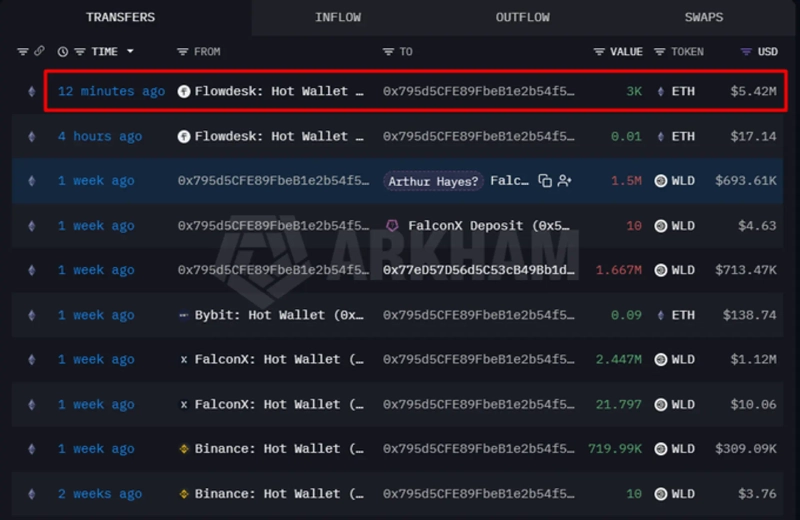Open the TIME column filter icon
Image resolution: width=800 pixels, height=520 pixels.
80,52
